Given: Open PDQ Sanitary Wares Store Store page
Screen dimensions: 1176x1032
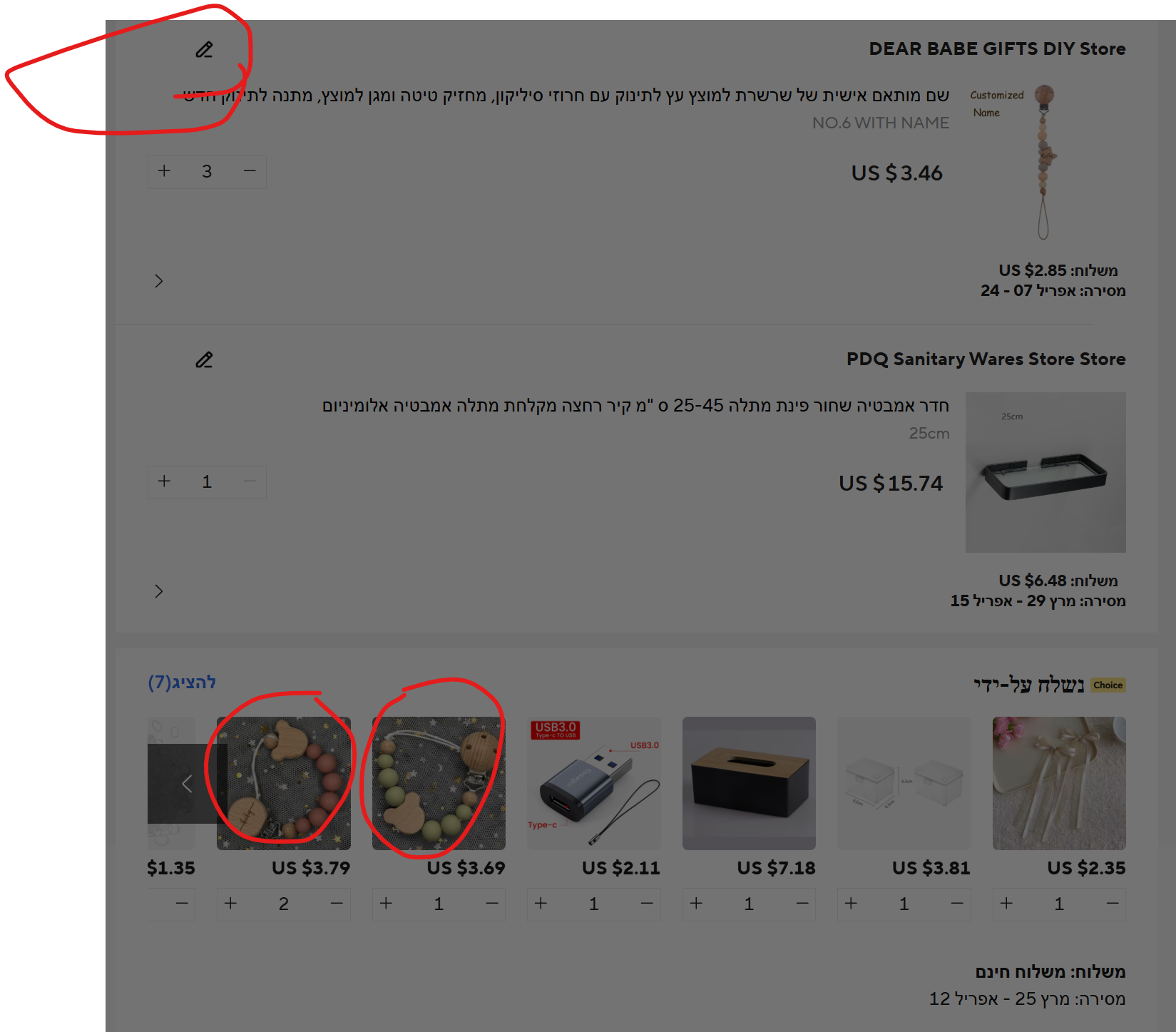Looking at the screenshot, I should coord(986,359).
